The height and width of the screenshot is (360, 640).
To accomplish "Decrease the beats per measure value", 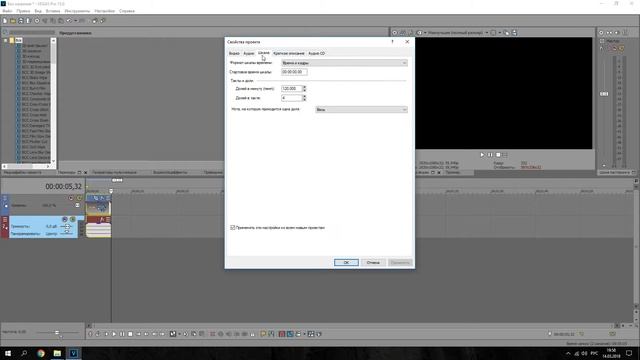I will [x=304, y=100].
